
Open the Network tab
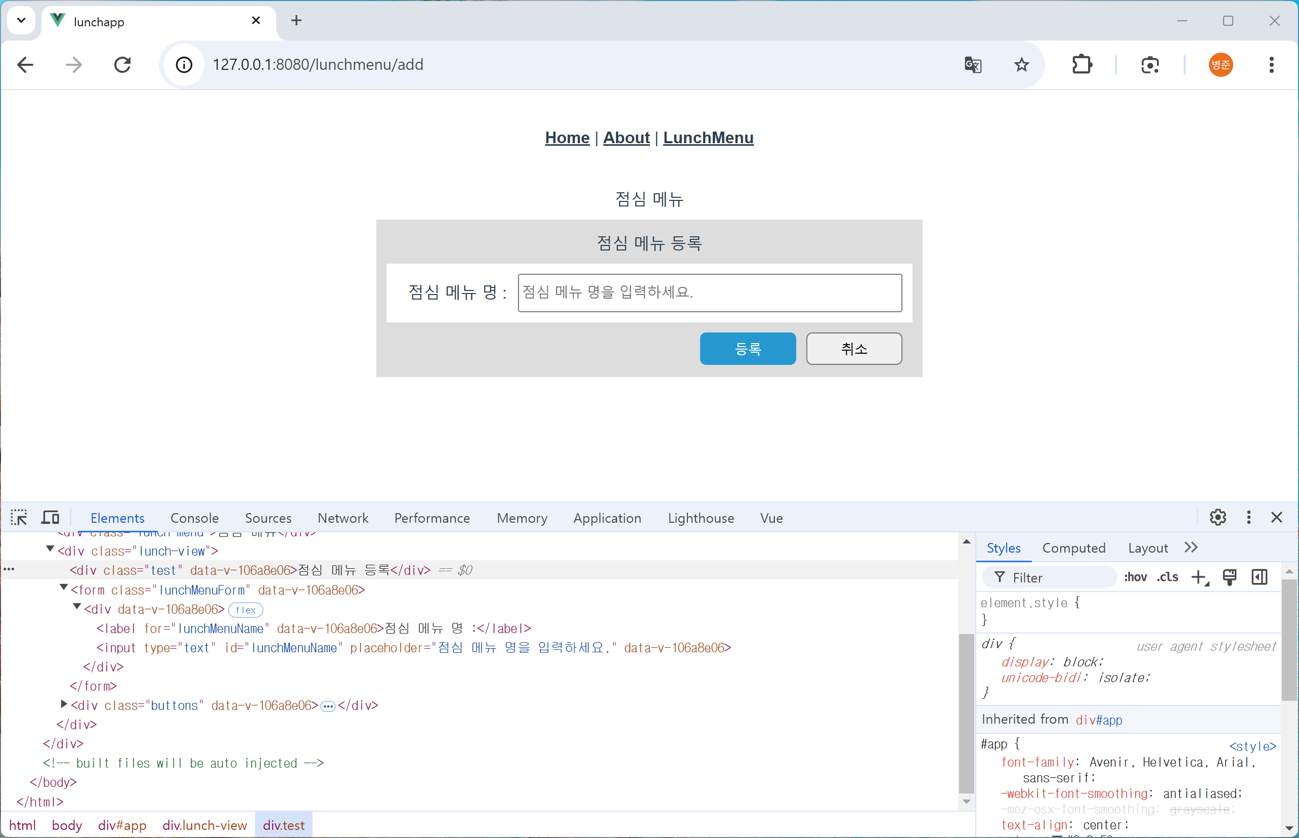point(343,518)
